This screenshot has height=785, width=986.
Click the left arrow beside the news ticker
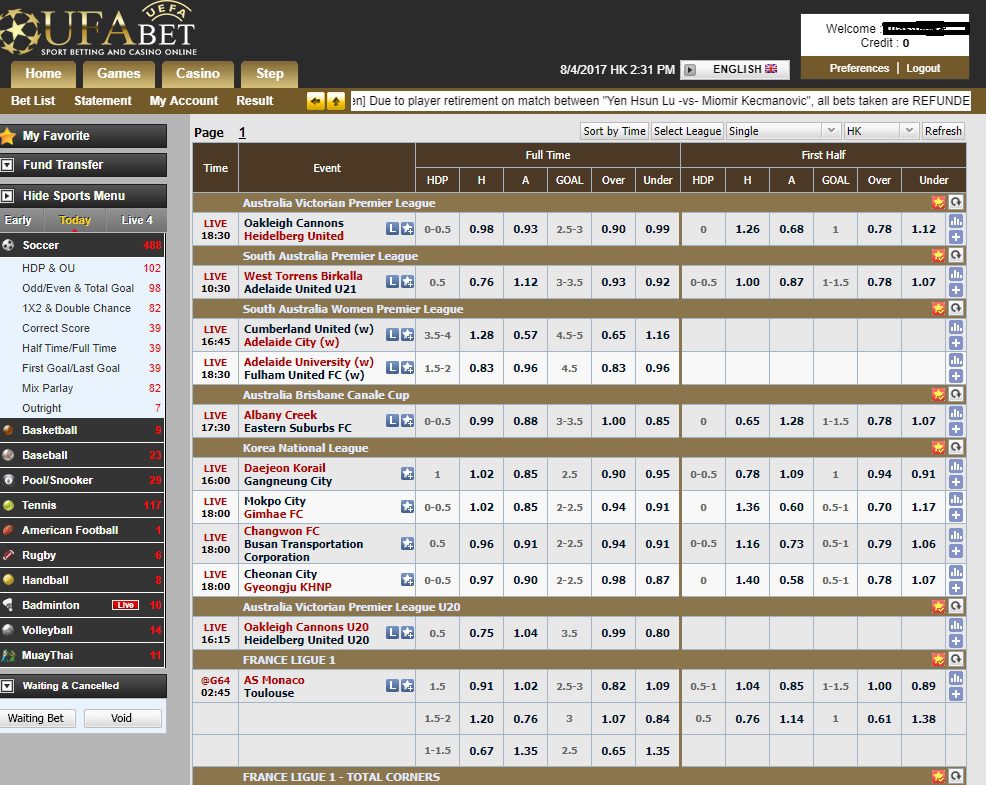tap(316, 101)
